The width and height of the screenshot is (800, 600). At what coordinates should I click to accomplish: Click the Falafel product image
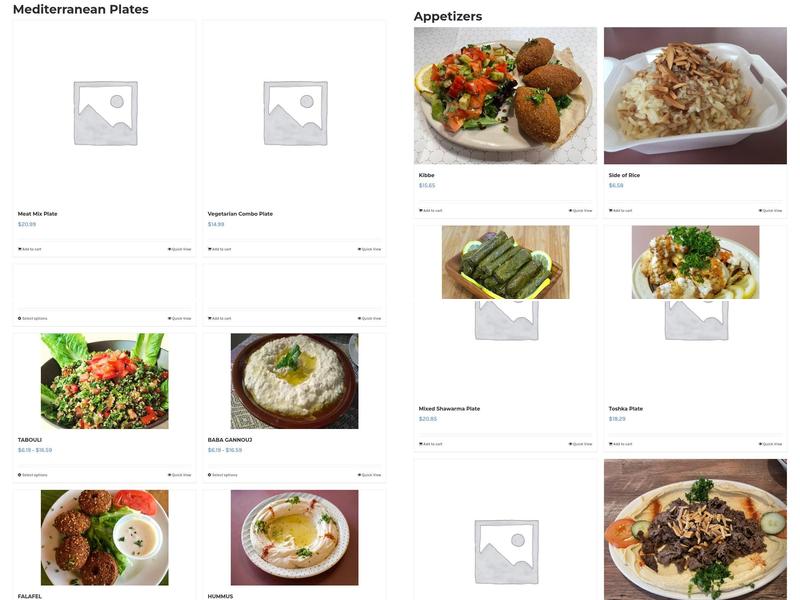[x=104, y=537]
